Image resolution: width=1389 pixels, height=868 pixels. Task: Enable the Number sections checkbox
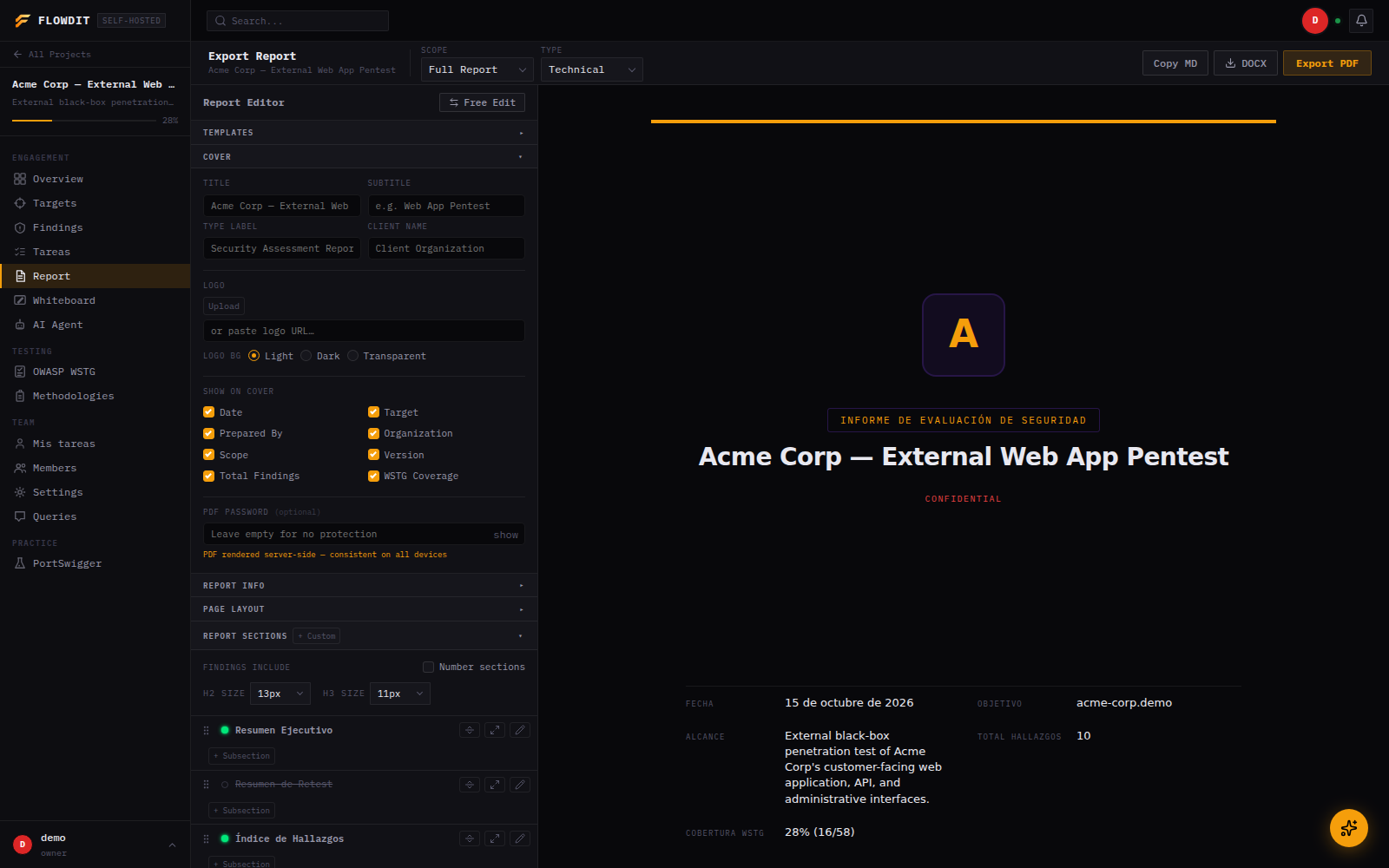click(428, 667)
